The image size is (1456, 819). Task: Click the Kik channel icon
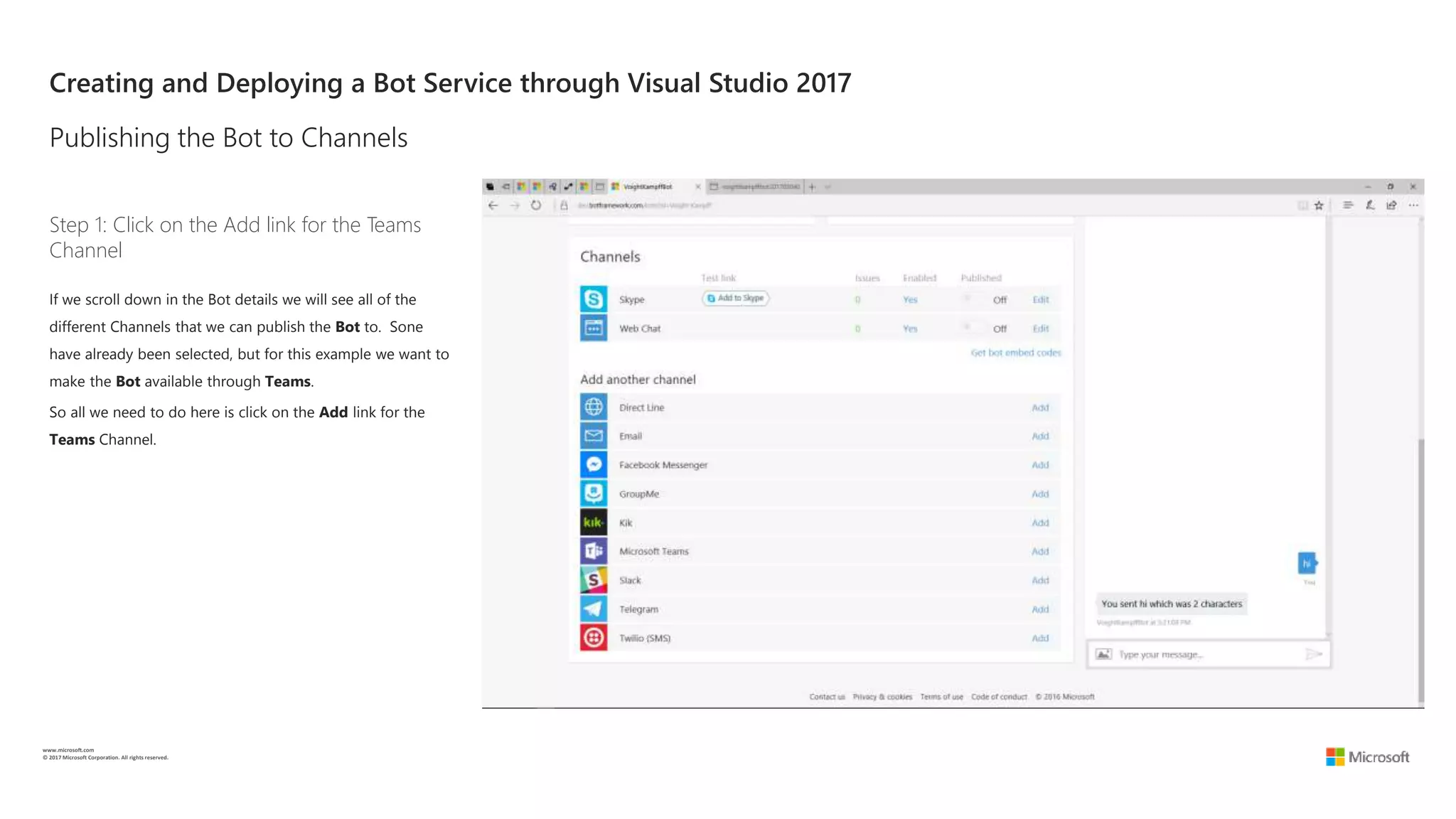tap(594, 523)
